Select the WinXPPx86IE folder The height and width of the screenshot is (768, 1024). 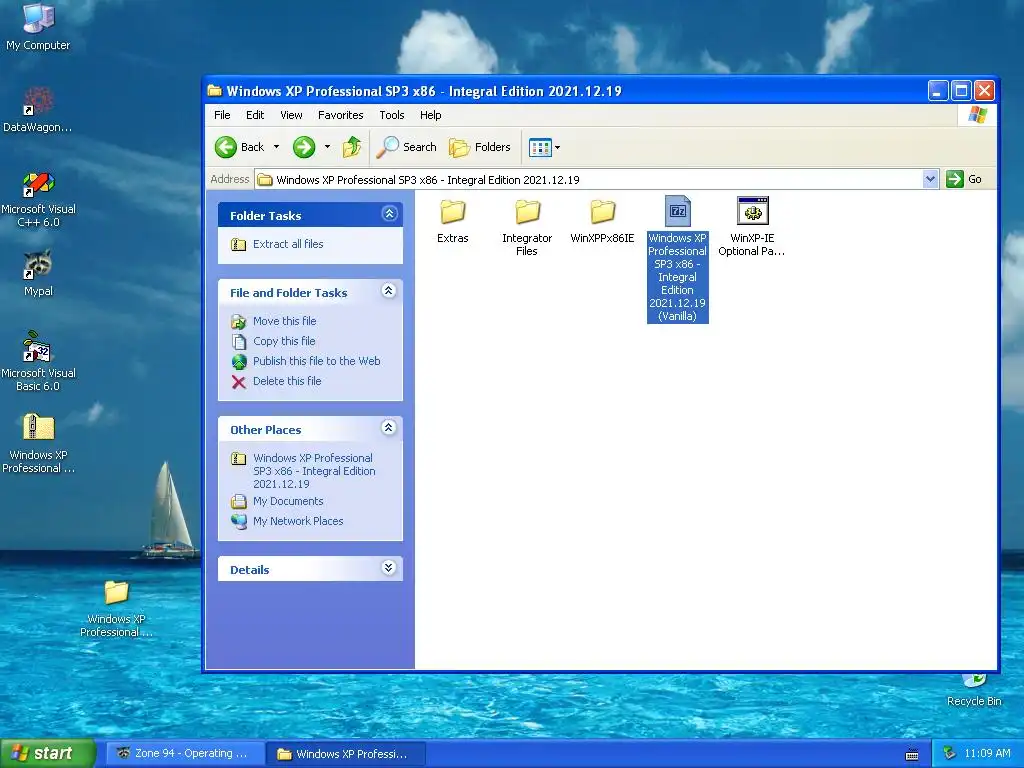tap(602, 221)
